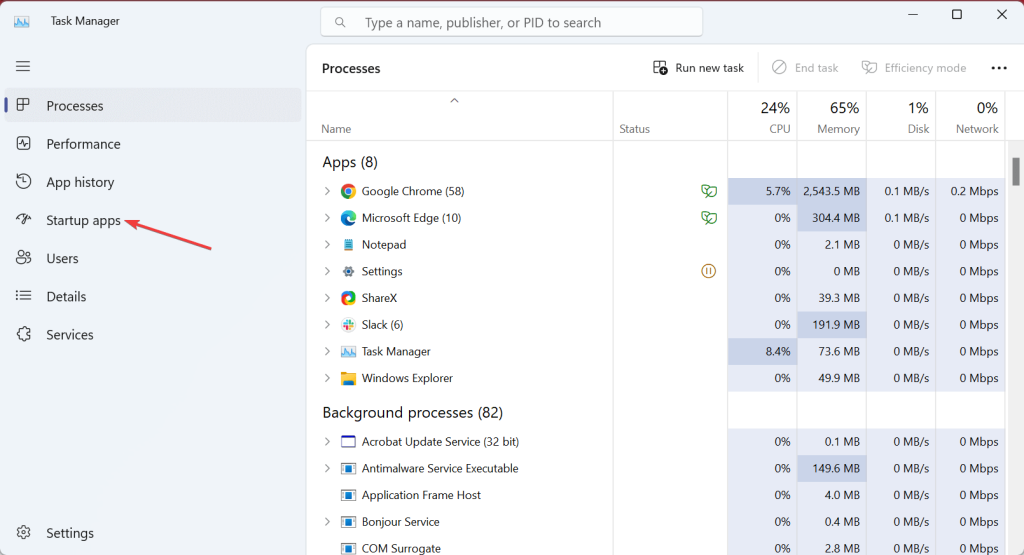The image size is (1024, 555).
Task: Click the Run new task button
Action: click(699, 68)
